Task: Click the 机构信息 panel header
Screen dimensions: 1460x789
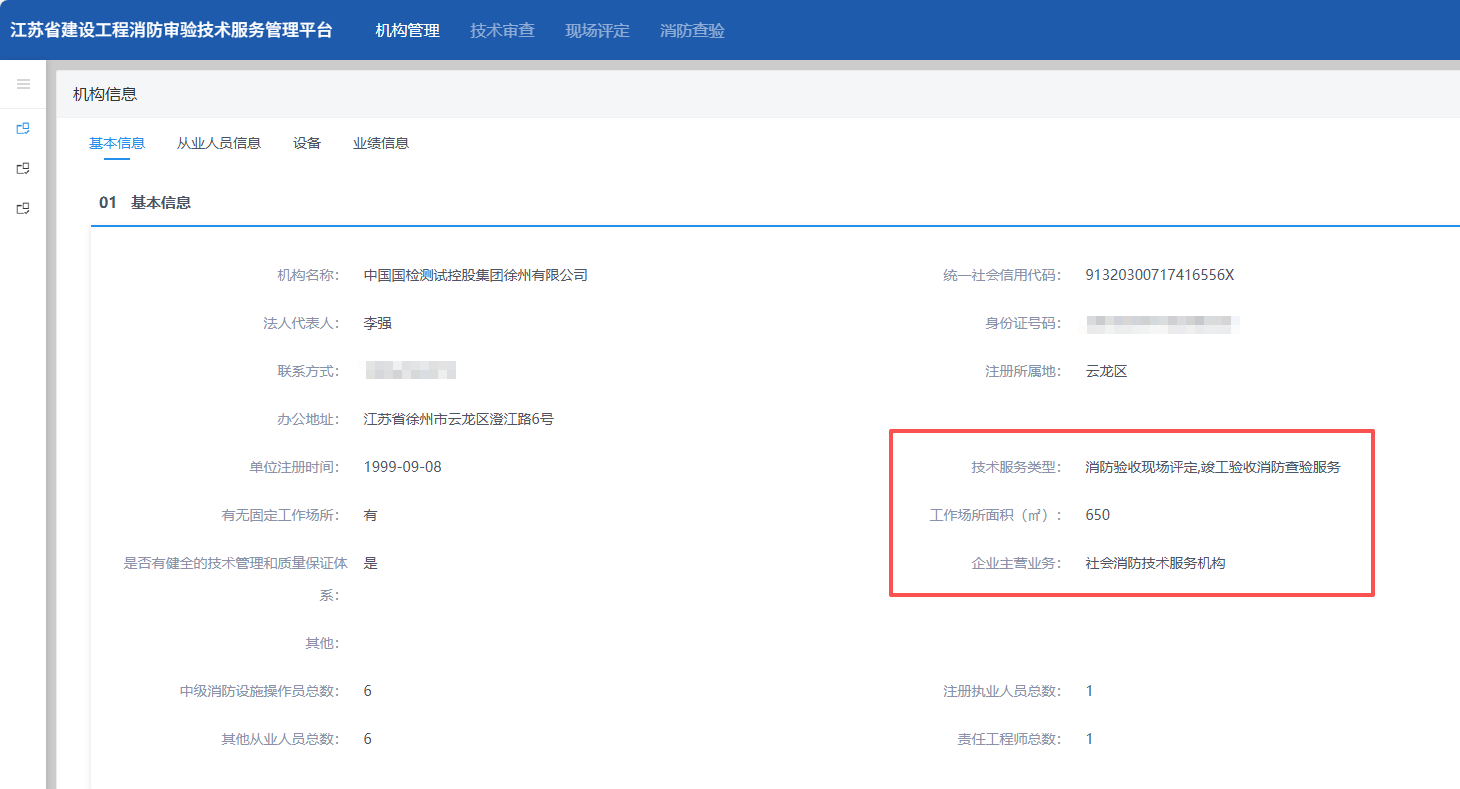Action: [x=105, y=94]
